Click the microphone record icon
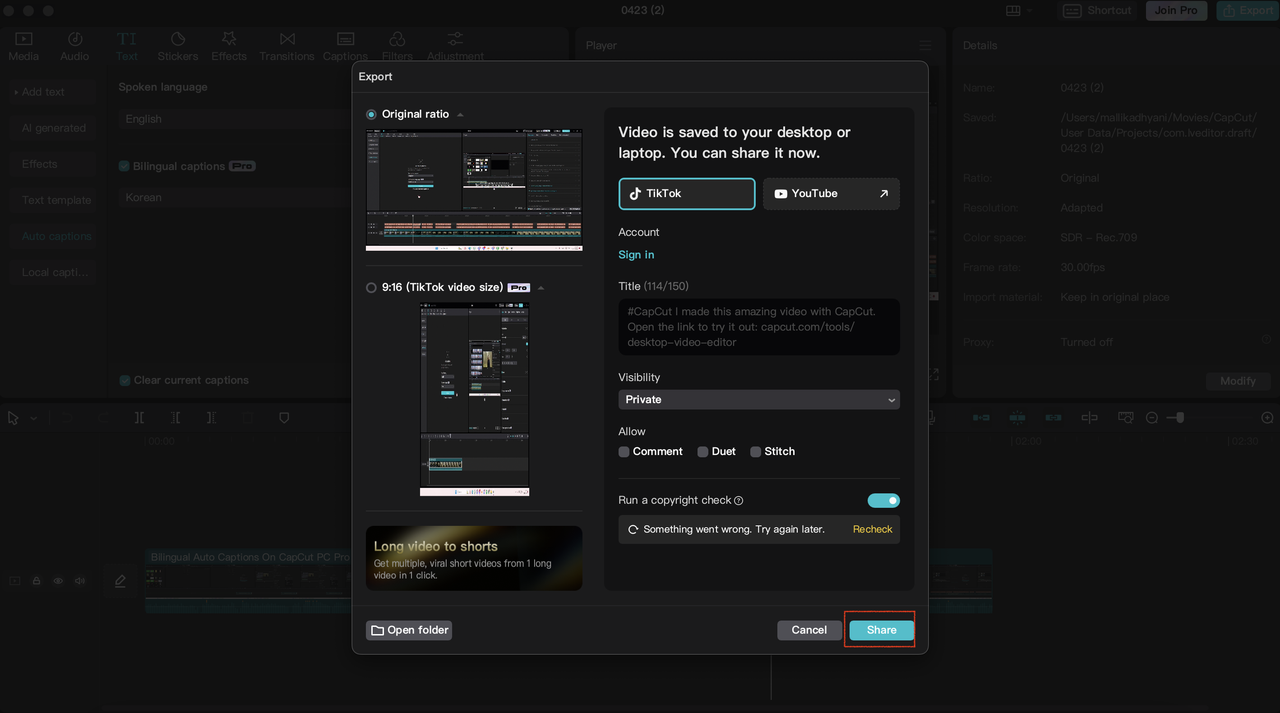The width and height of the screenshot is (1280, 713). pyautogui.click(x=932, y=417)
